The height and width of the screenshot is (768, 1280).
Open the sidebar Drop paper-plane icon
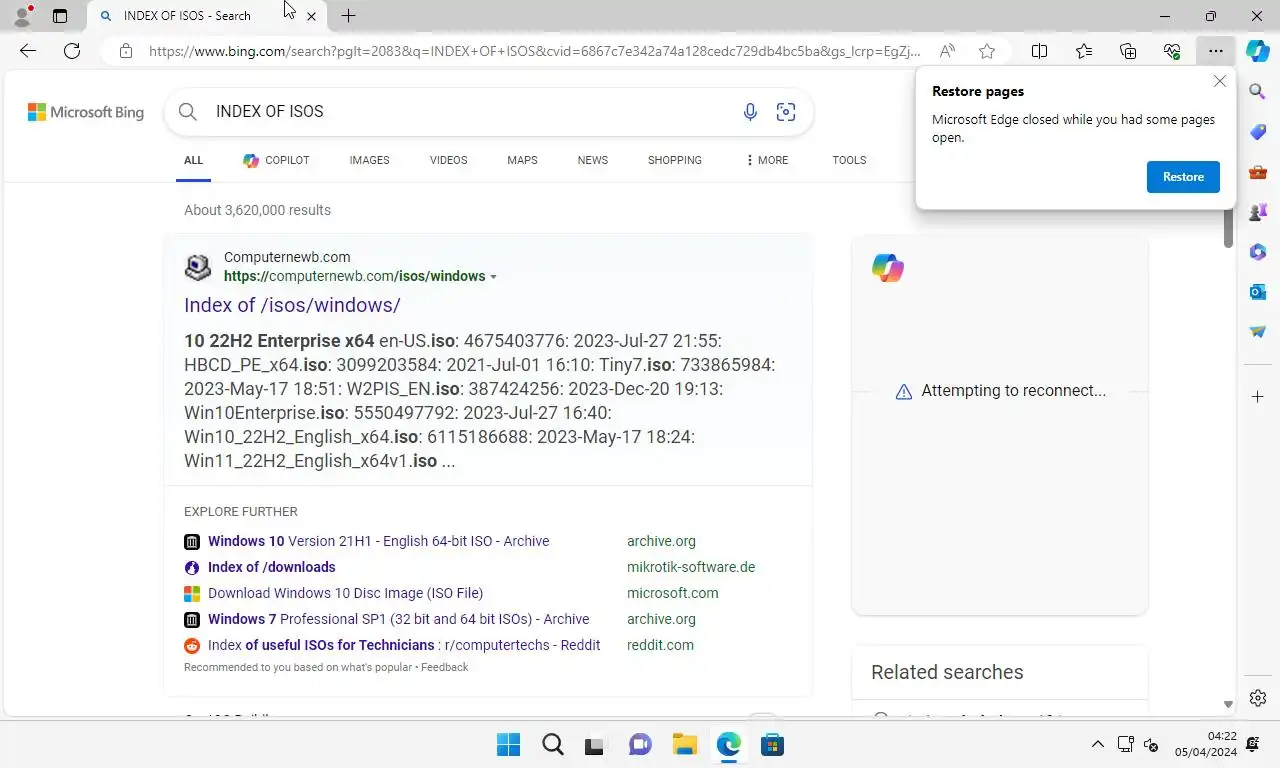[1258, 332]
